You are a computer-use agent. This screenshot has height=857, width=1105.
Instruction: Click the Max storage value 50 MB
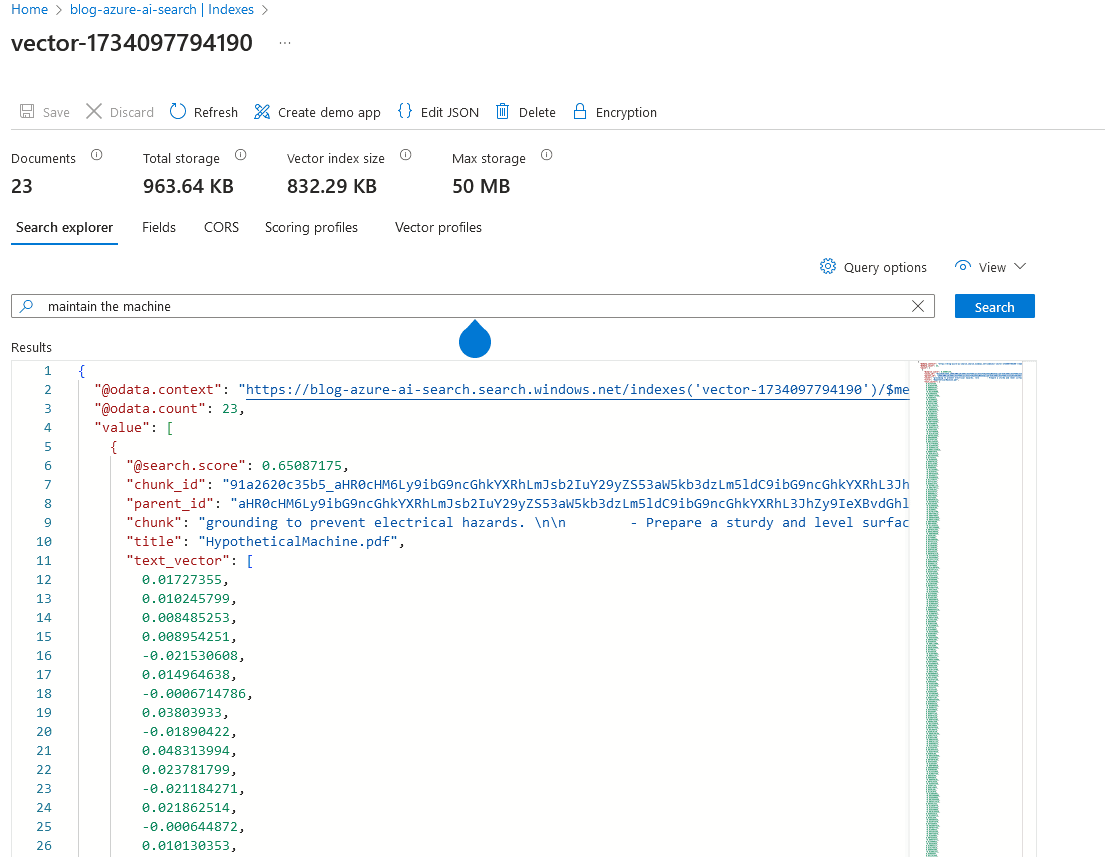click(481, 187)
